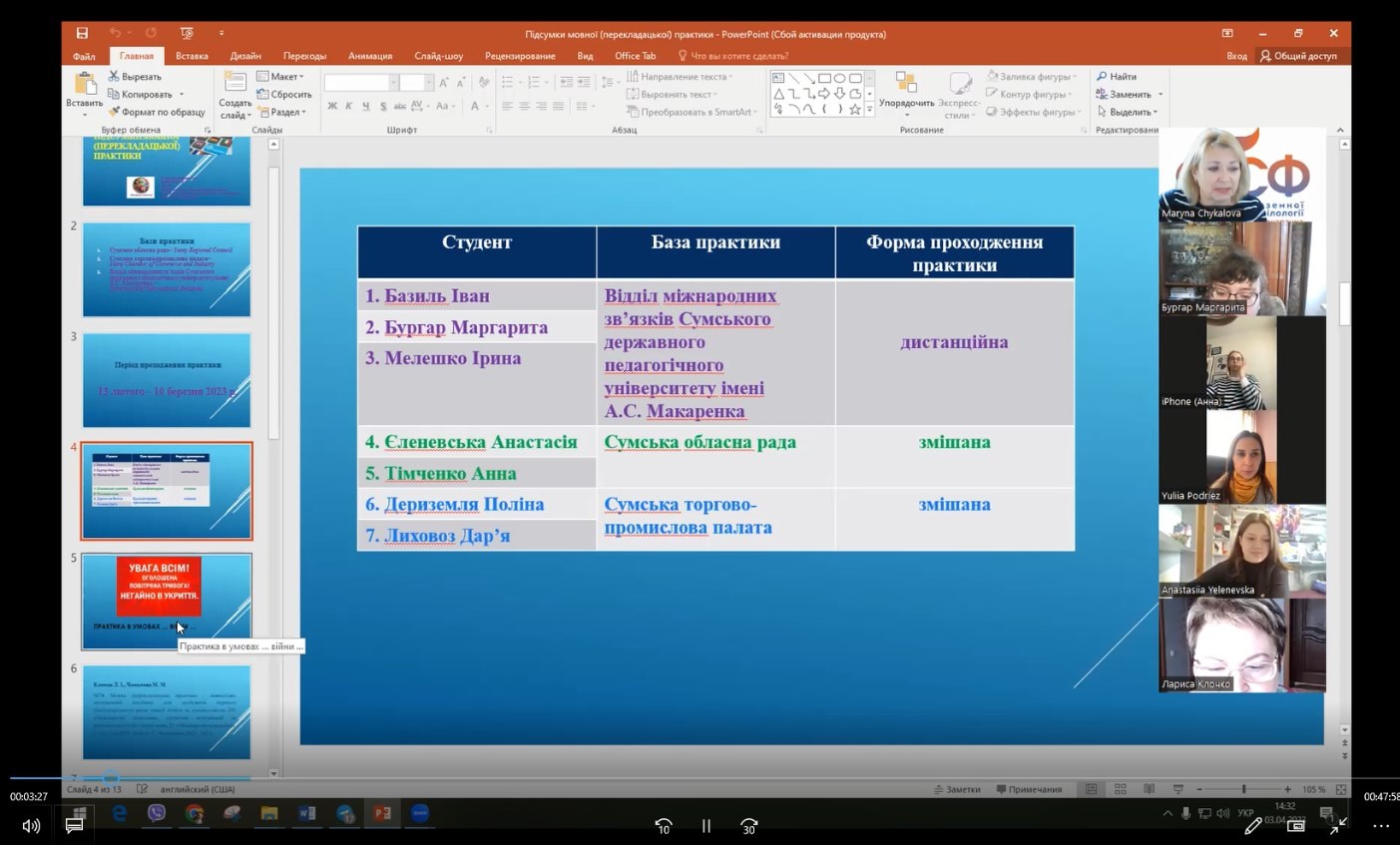Expand the Макет layout dropdown
Viewport: 1400px width, 845px height.
(279, 77)
